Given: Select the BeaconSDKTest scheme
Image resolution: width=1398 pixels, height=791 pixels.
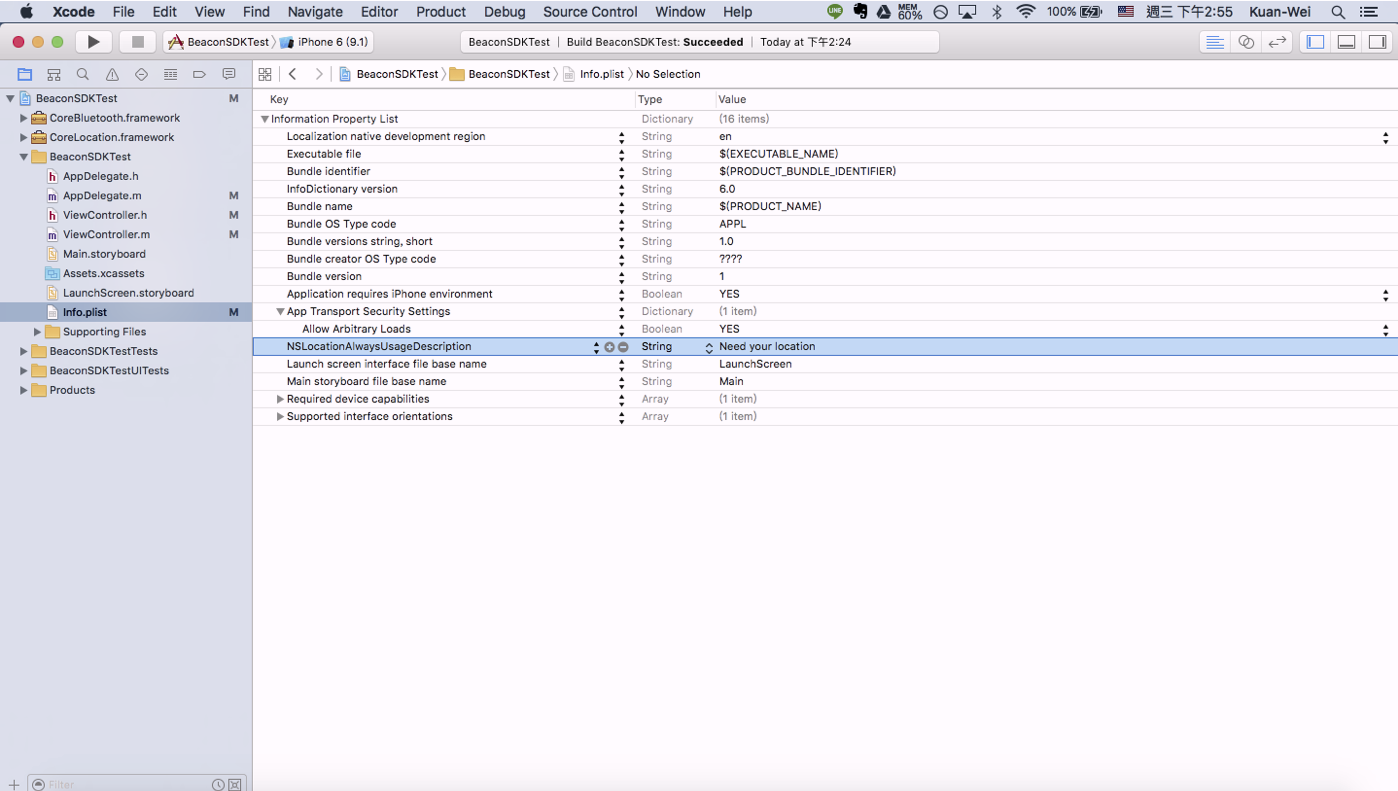Looking at the screenshot, I should [219, 42].
